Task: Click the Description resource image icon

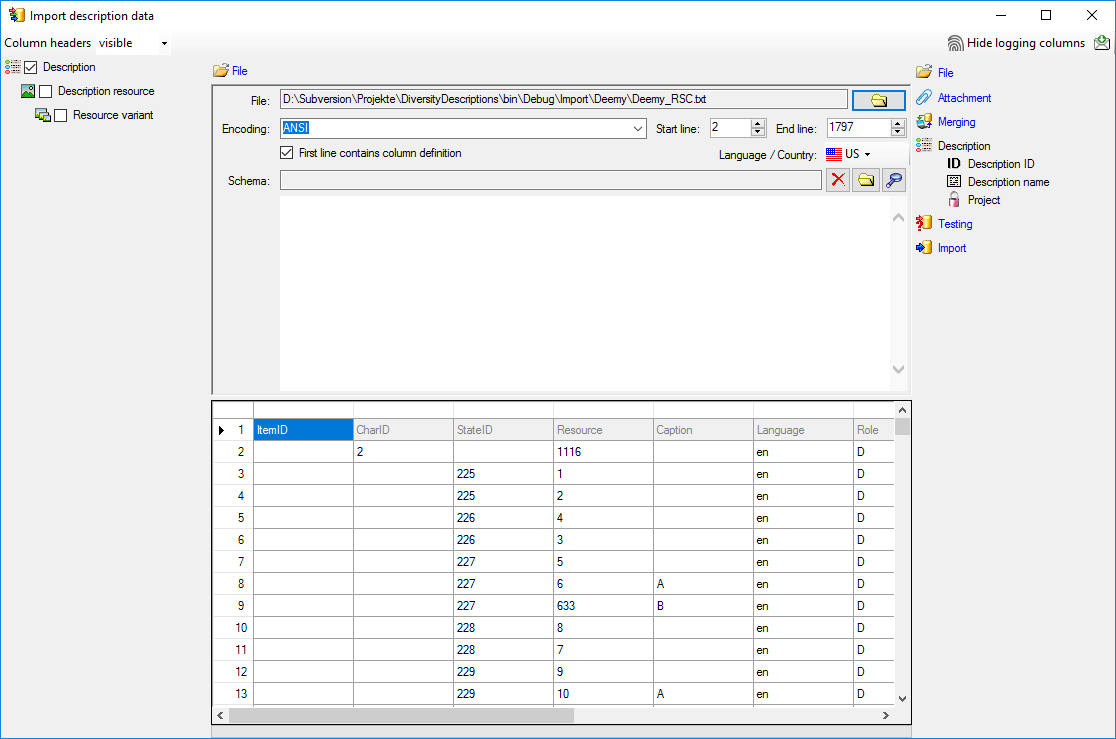Action: 28,91
